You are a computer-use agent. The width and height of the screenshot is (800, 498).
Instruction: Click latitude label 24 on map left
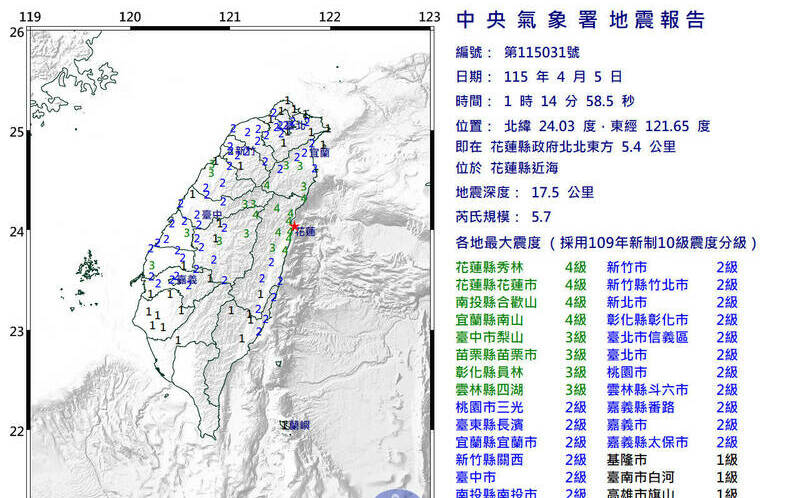(17, 232)
